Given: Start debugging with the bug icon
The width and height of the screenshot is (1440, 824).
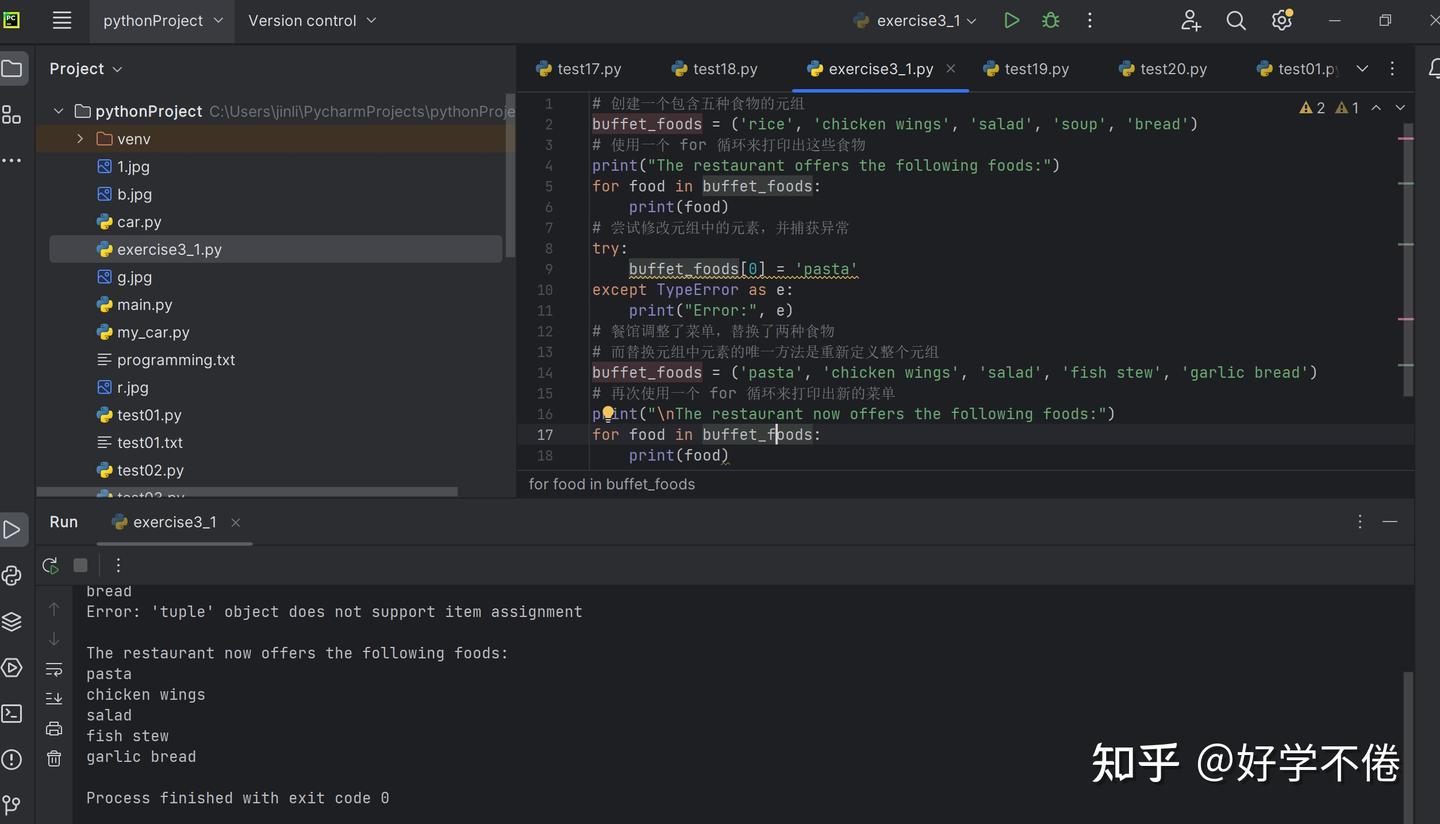Looking at the screenshot, I should [x=1050, y=20].
